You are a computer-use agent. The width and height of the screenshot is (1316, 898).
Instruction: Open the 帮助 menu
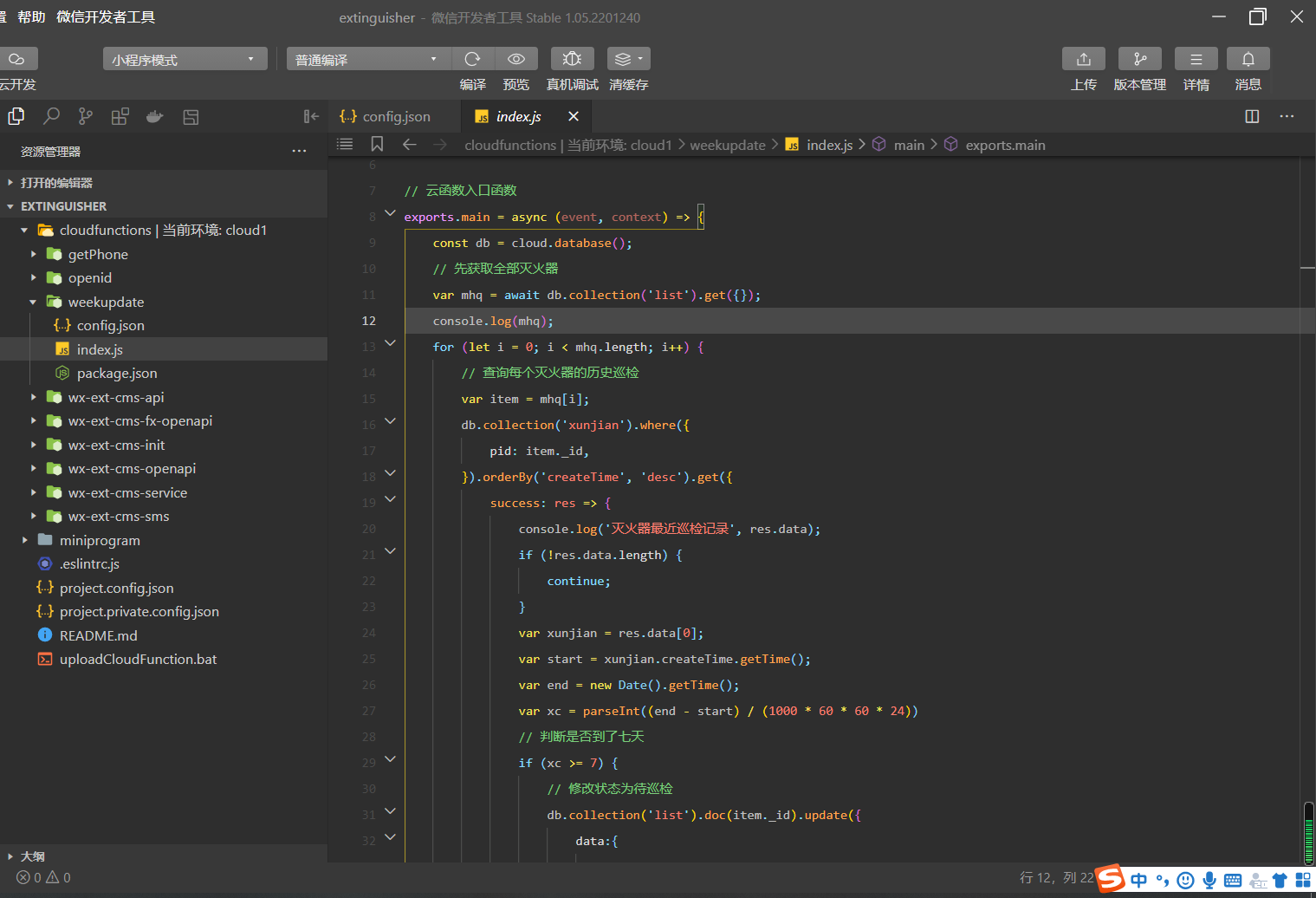tap(31, 17)
